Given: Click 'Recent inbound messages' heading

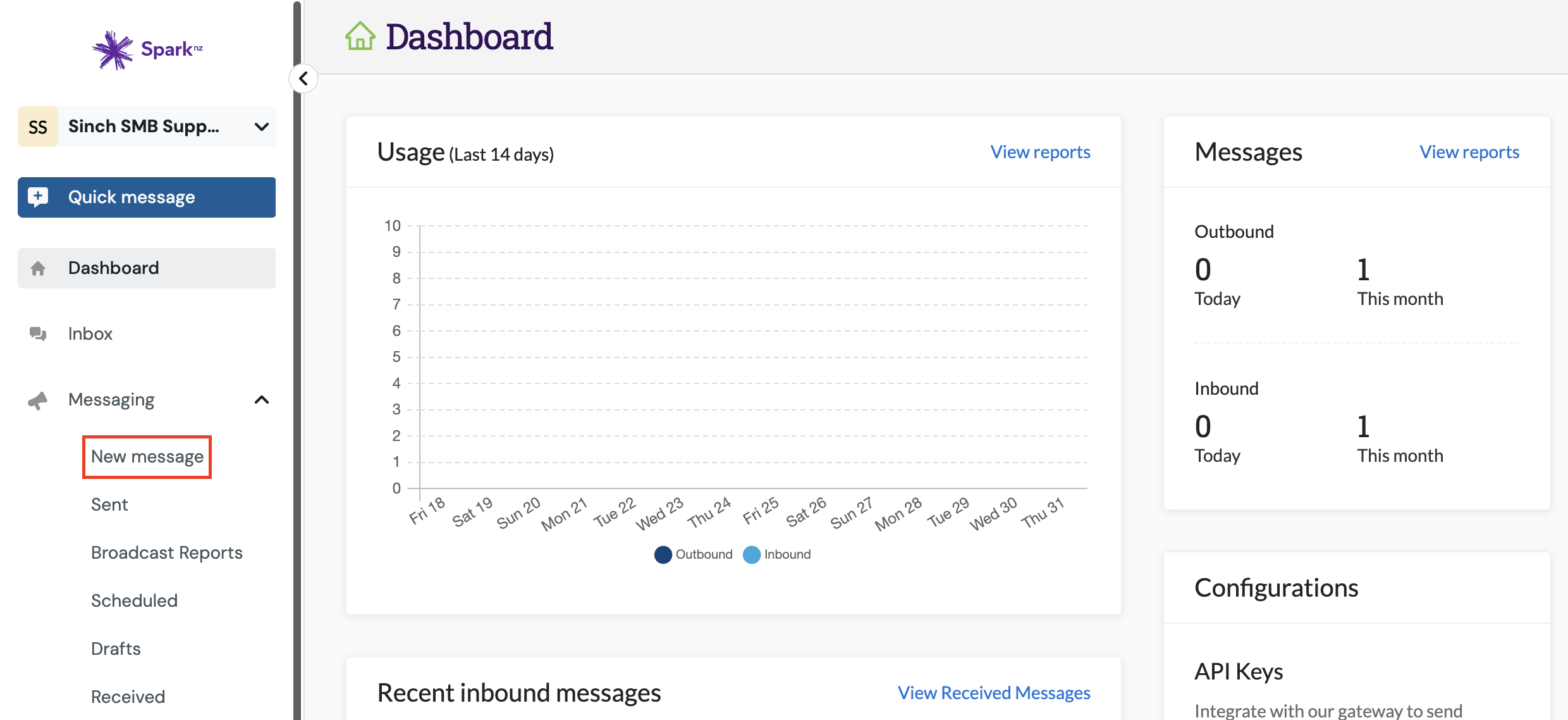Looking at the screenshot, I should 519,693.
